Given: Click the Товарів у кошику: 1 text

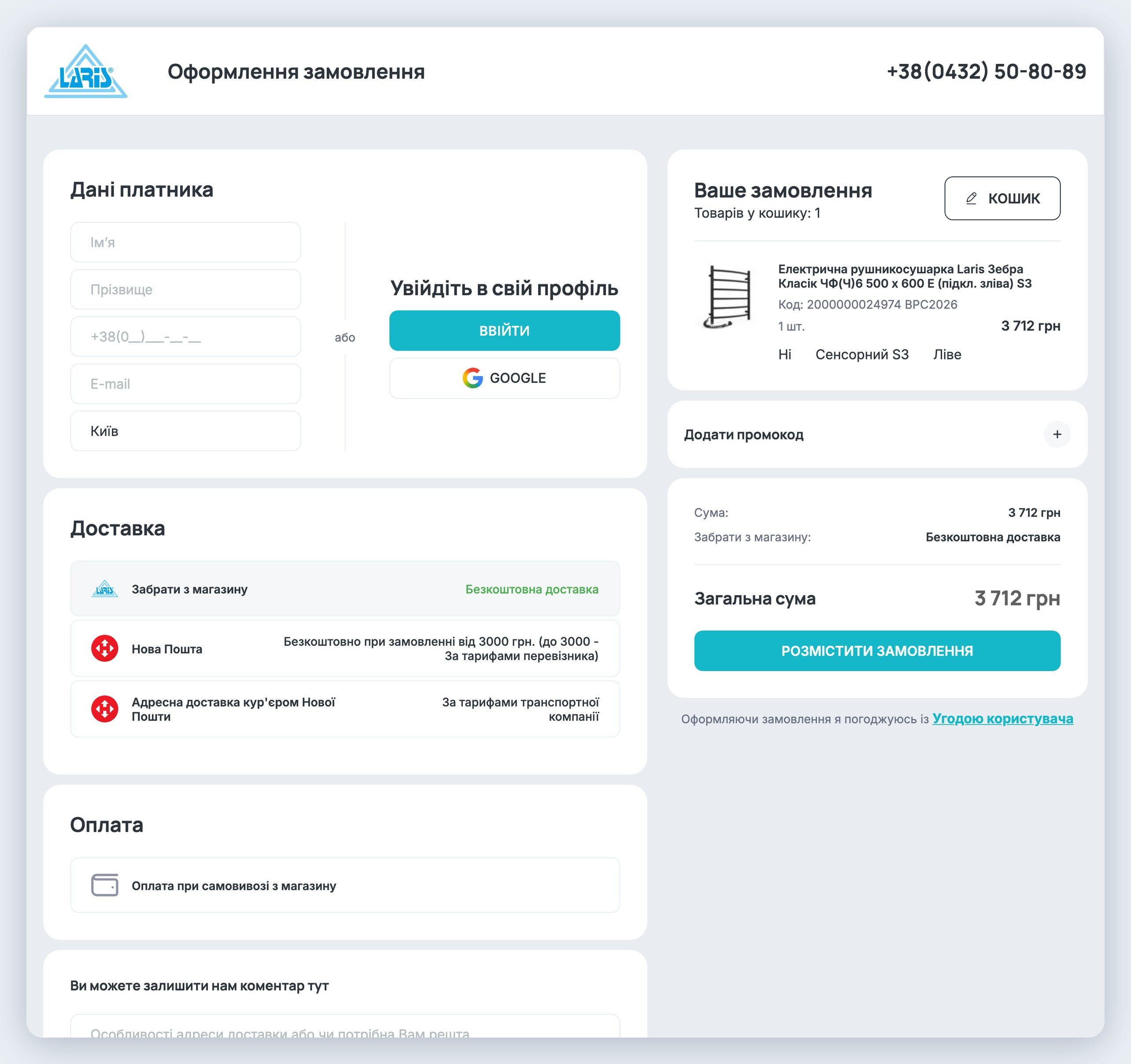Looking at the screenshot, I should click(x=757, y=213).
